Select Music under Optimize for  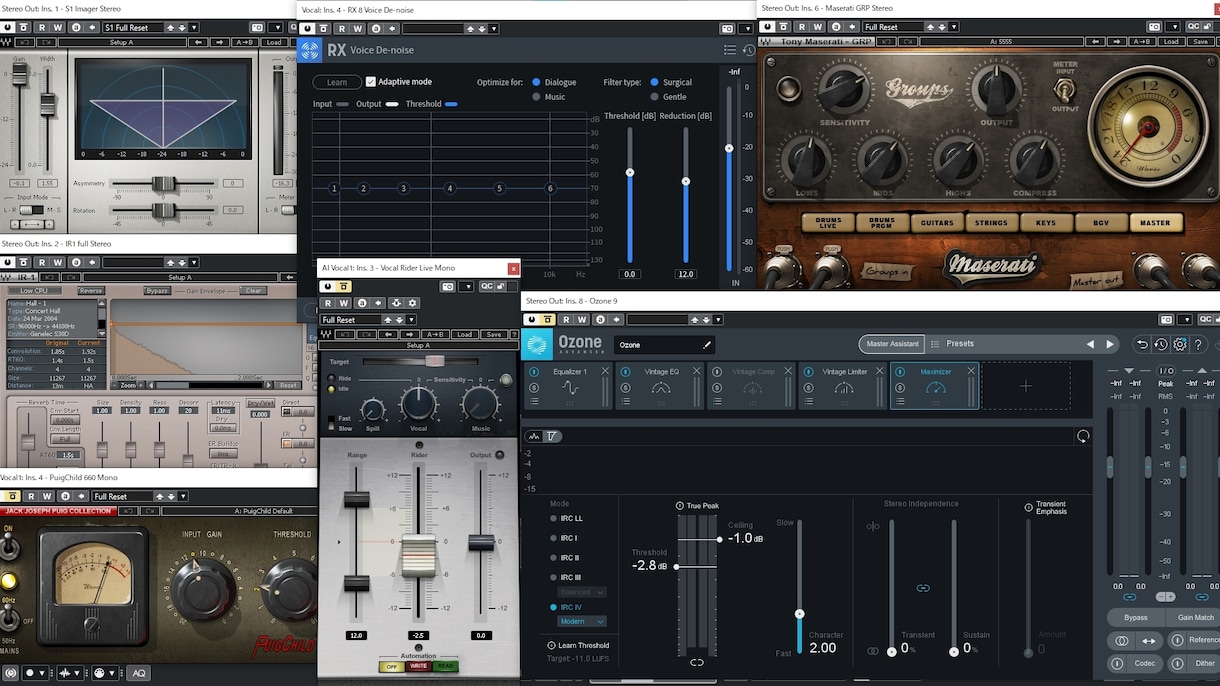536,97
